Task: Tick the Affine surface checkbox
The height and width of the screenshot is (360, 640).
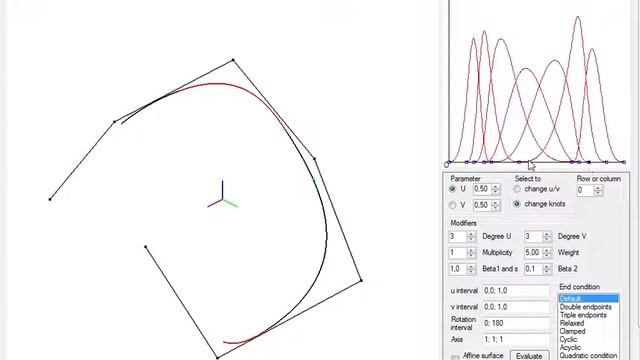Action: [x=455, y=357]
